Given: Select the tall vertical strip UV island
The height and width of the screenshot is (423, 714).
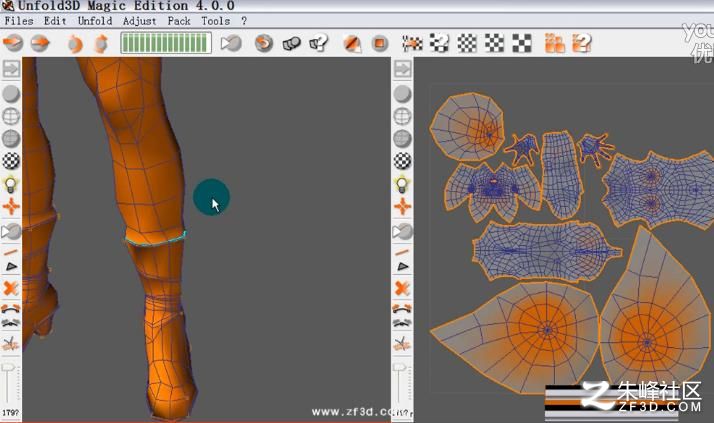Looking at the screenshot, I should 562,174.
